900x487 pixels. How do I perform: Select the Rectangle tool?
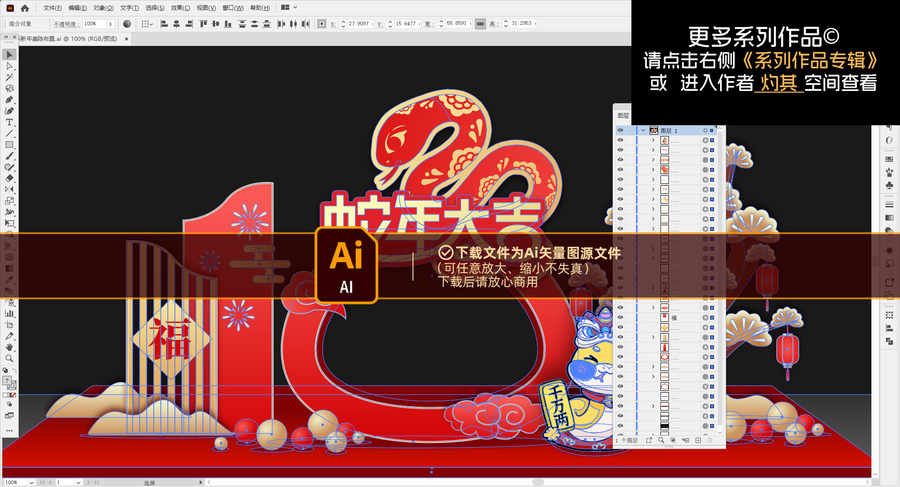point(9,145)
